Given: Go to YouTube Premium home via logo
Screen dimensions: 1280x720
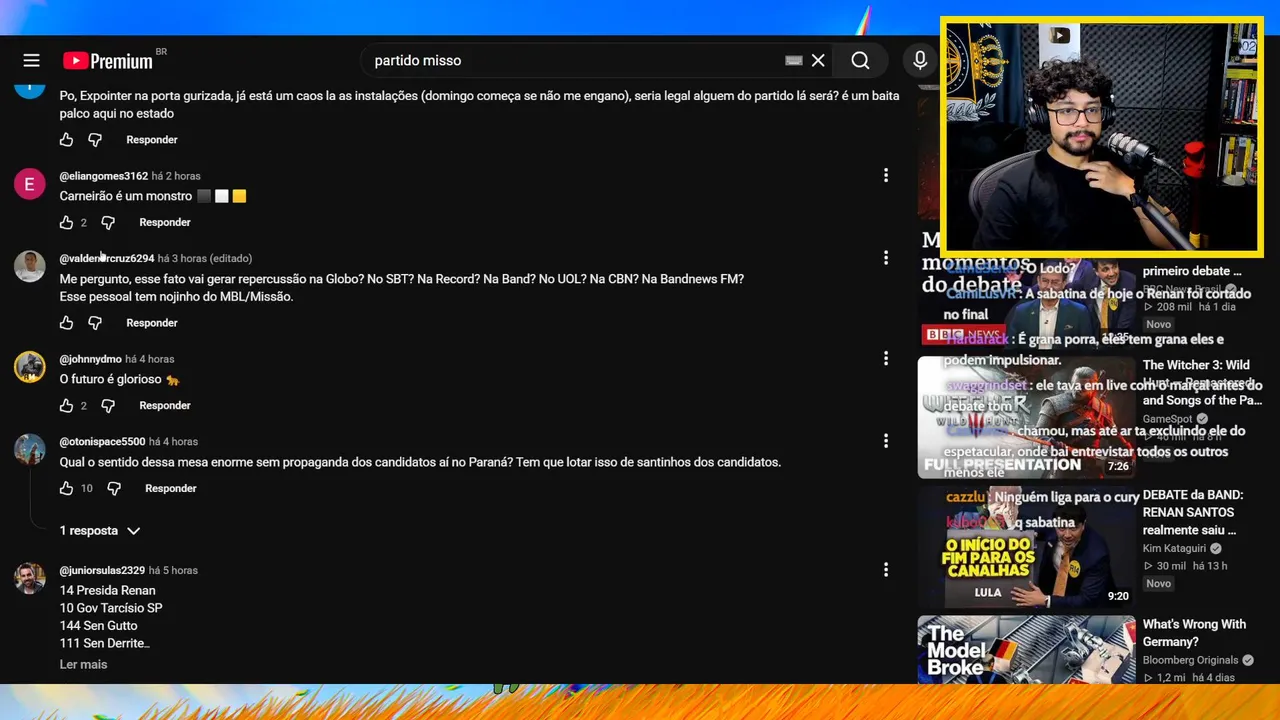Looking at the screenshot, I should tap(108, 61).
